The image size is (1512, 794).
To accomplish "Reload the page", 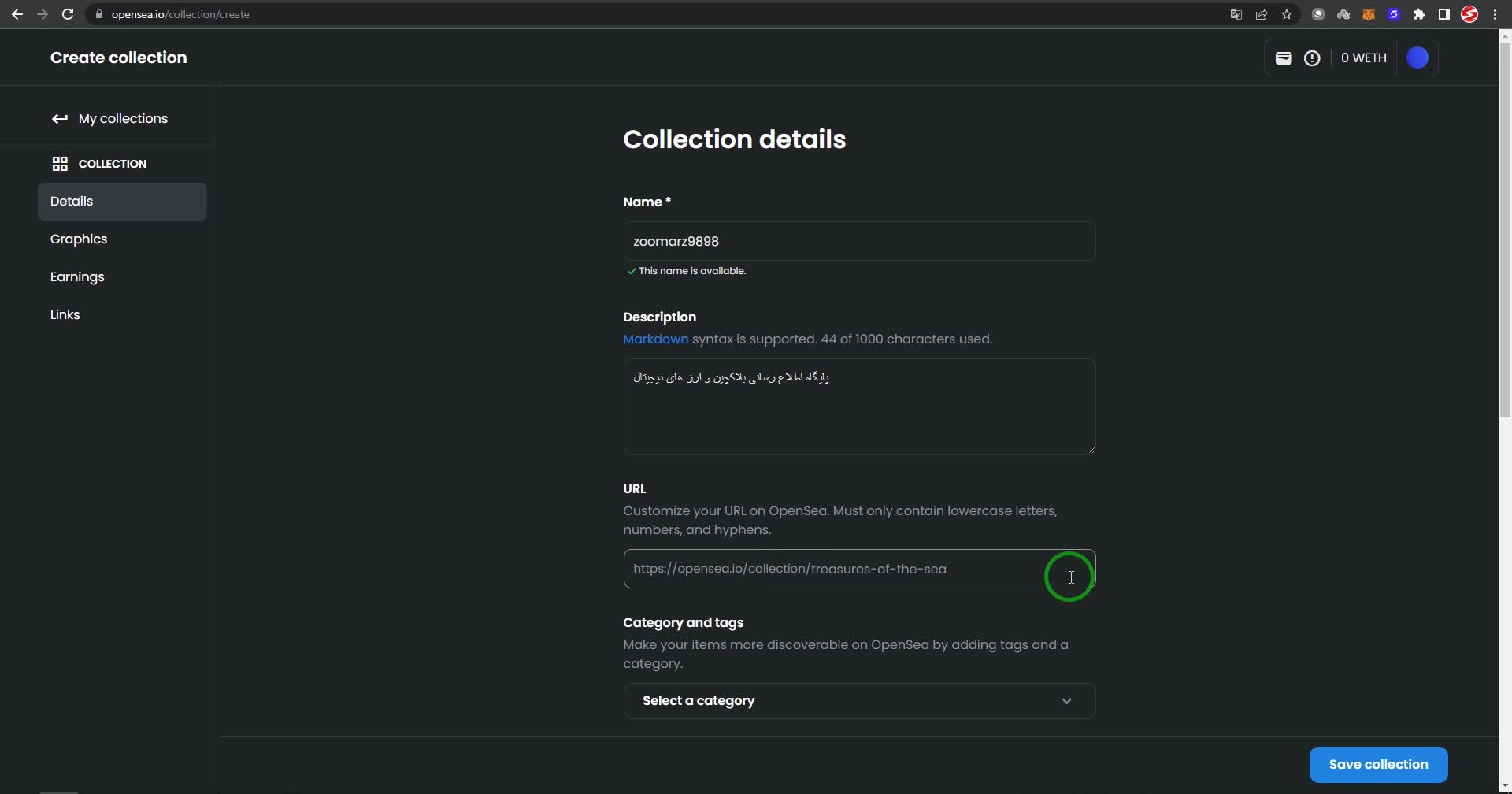I will tap(68, 14).
